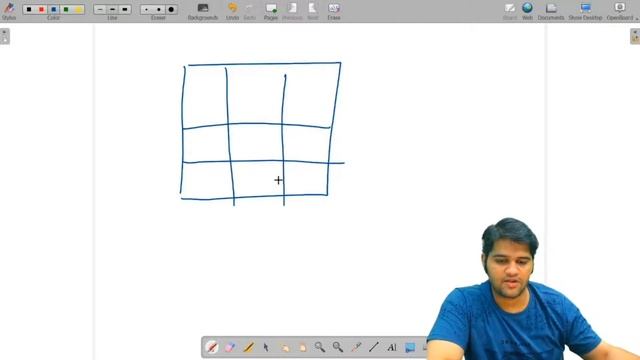Open the Stylus toolbar button

pyautogui.click(x=9, y=11)
